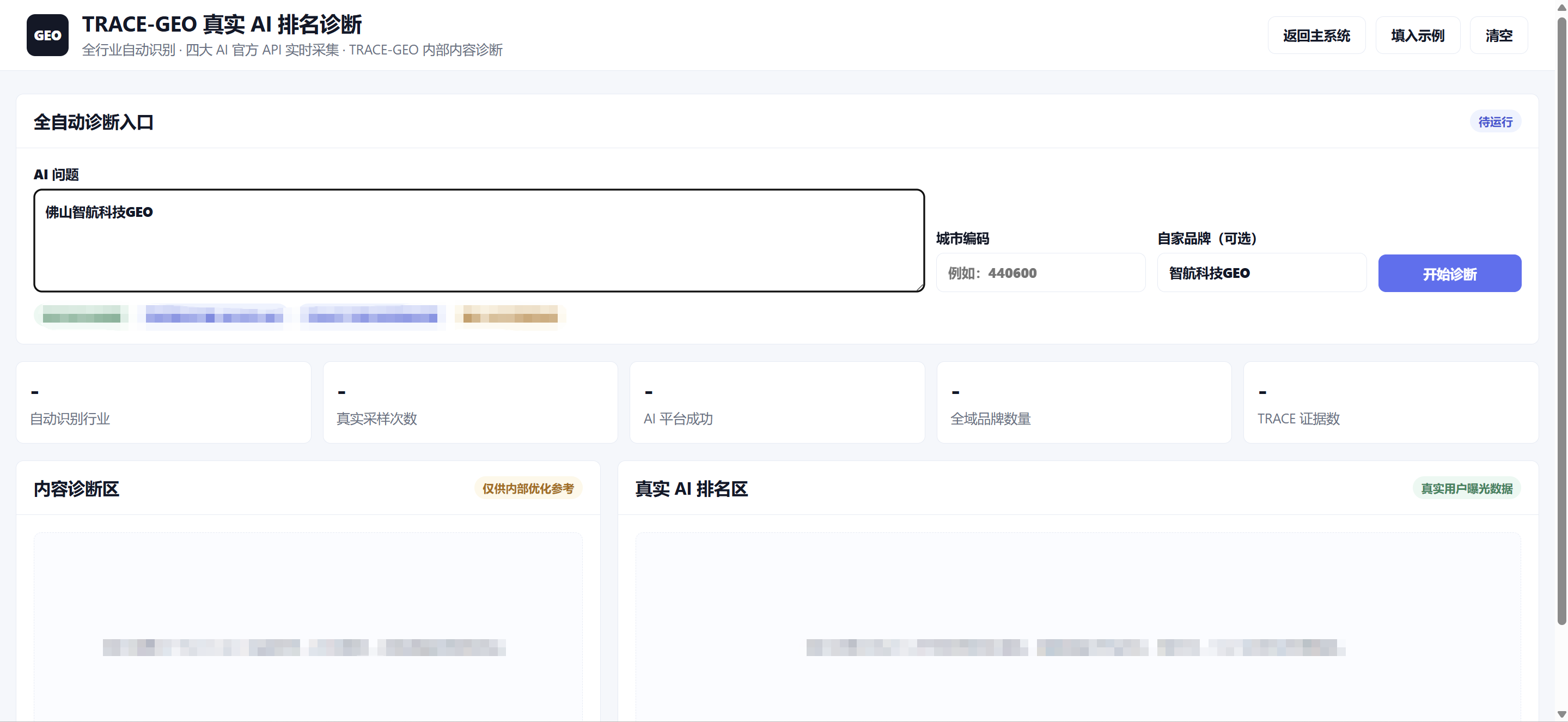Click 填入示例 button
Image resolution: width=1568 pixels, height=722 pixels.
point(1418,35)
